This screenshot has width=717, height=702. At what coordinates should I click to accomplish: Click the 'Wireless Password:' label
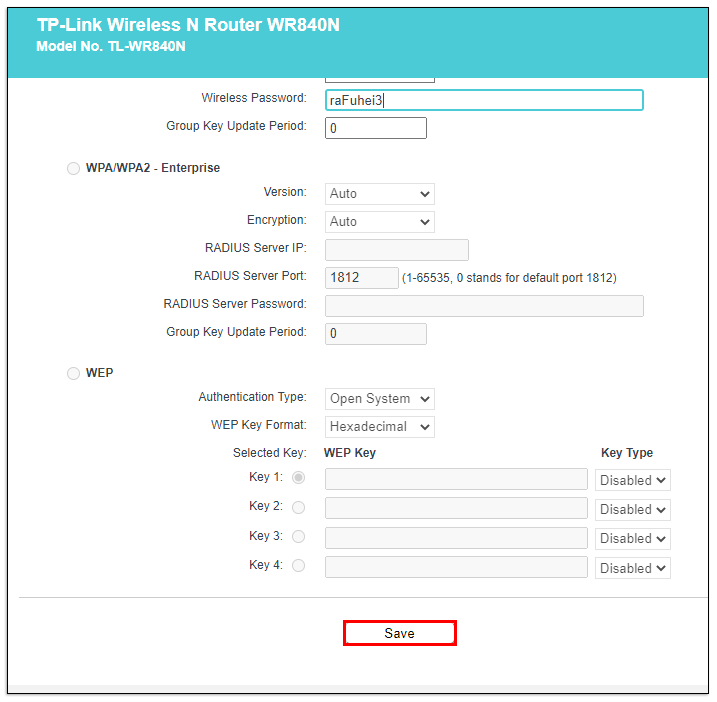254,98
